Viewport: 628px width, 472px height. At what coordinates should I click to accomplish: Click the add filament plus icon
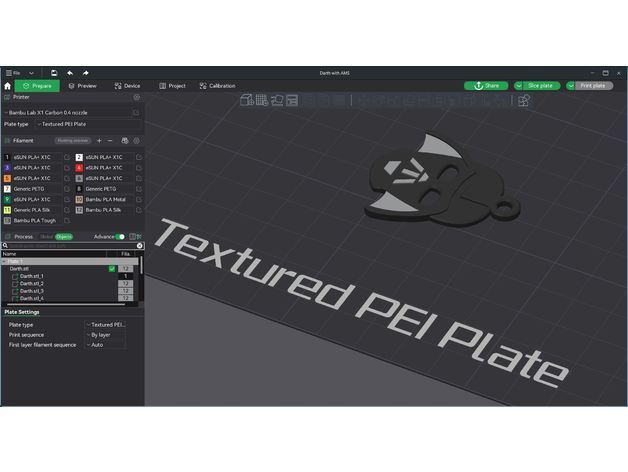pos(98,141)
